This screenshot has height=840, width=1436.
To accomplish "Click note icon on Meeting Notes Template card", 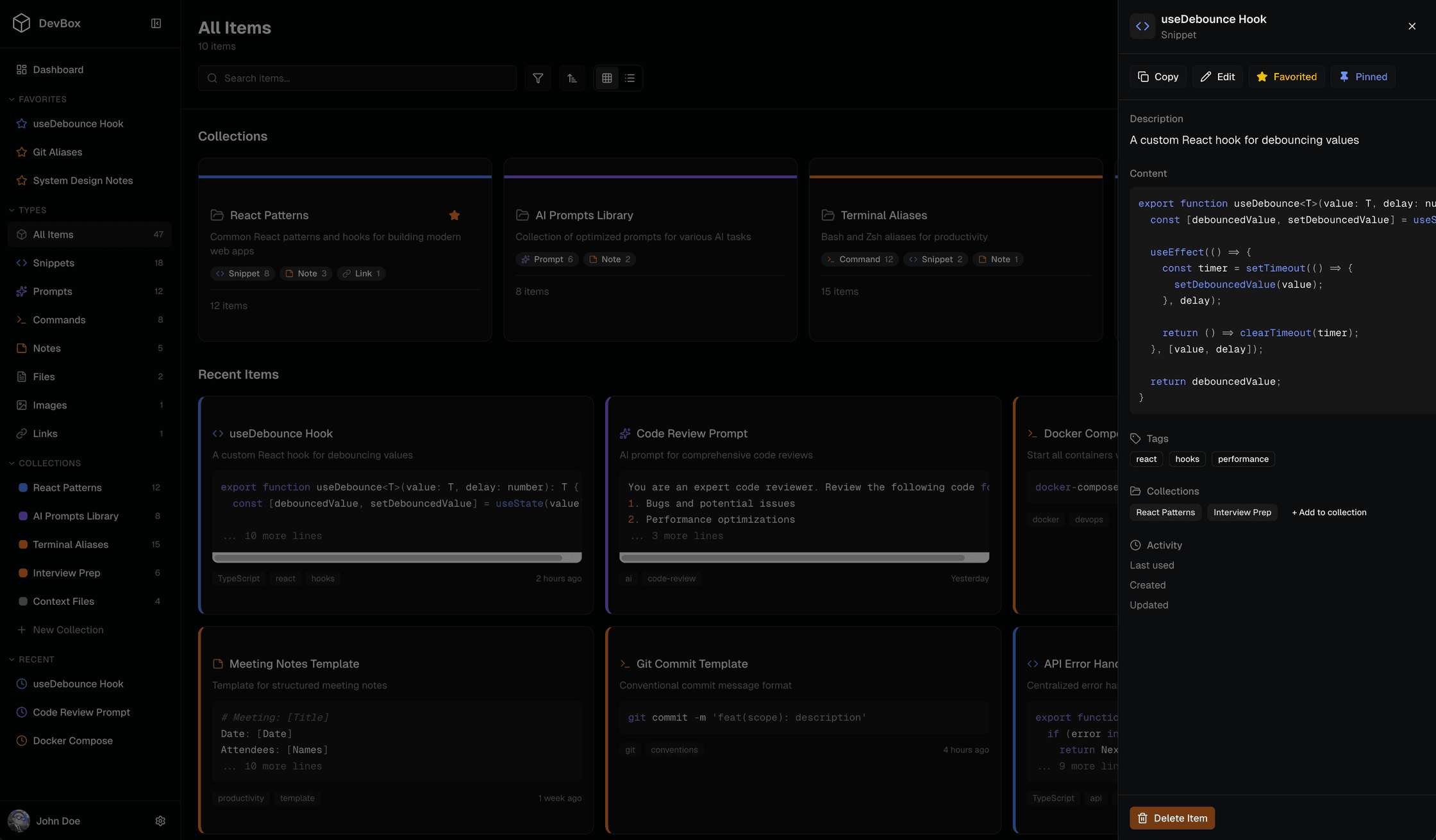I will point(218,664).
